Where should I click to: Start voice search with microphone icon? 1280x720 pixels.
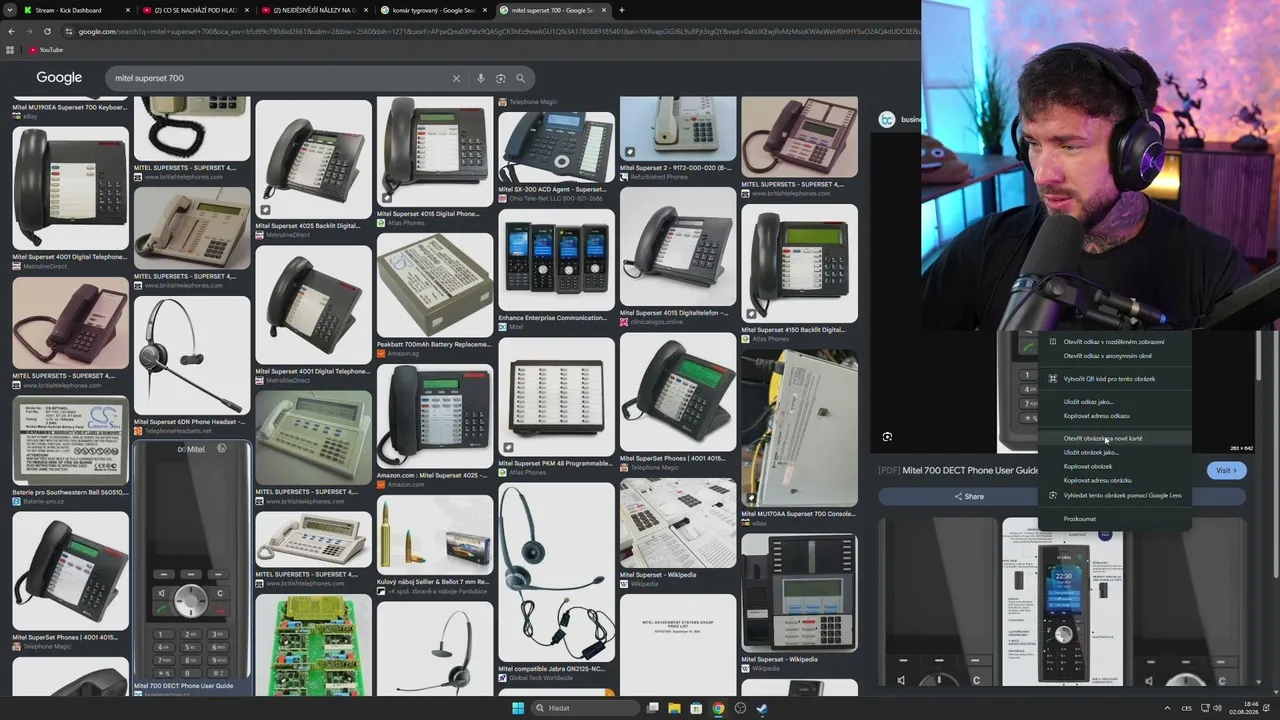pyautogui.click(x=481, y=78)
